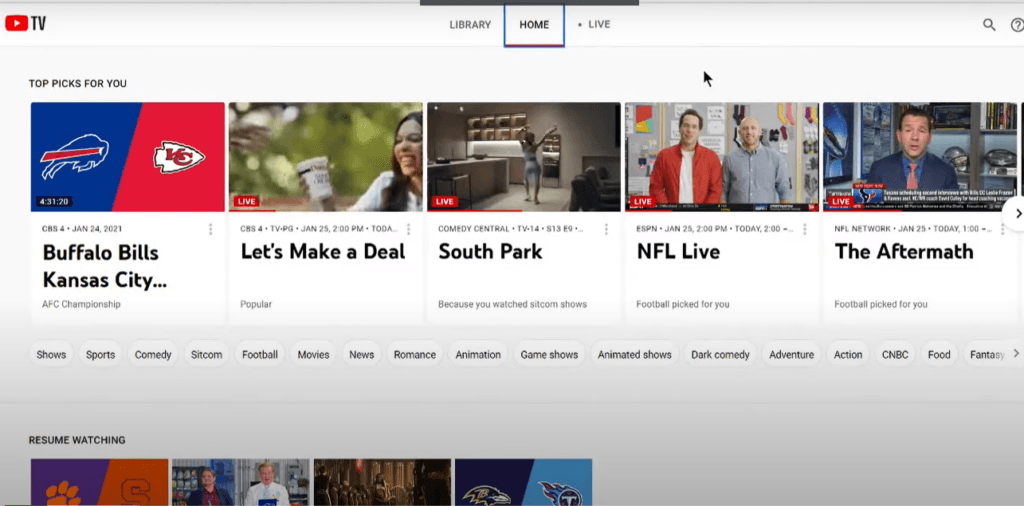The height and width of the screenshot is (506, 1024).
Task: Open three-dot menu for Let's Make a Deal
Action: click(409, 229)
